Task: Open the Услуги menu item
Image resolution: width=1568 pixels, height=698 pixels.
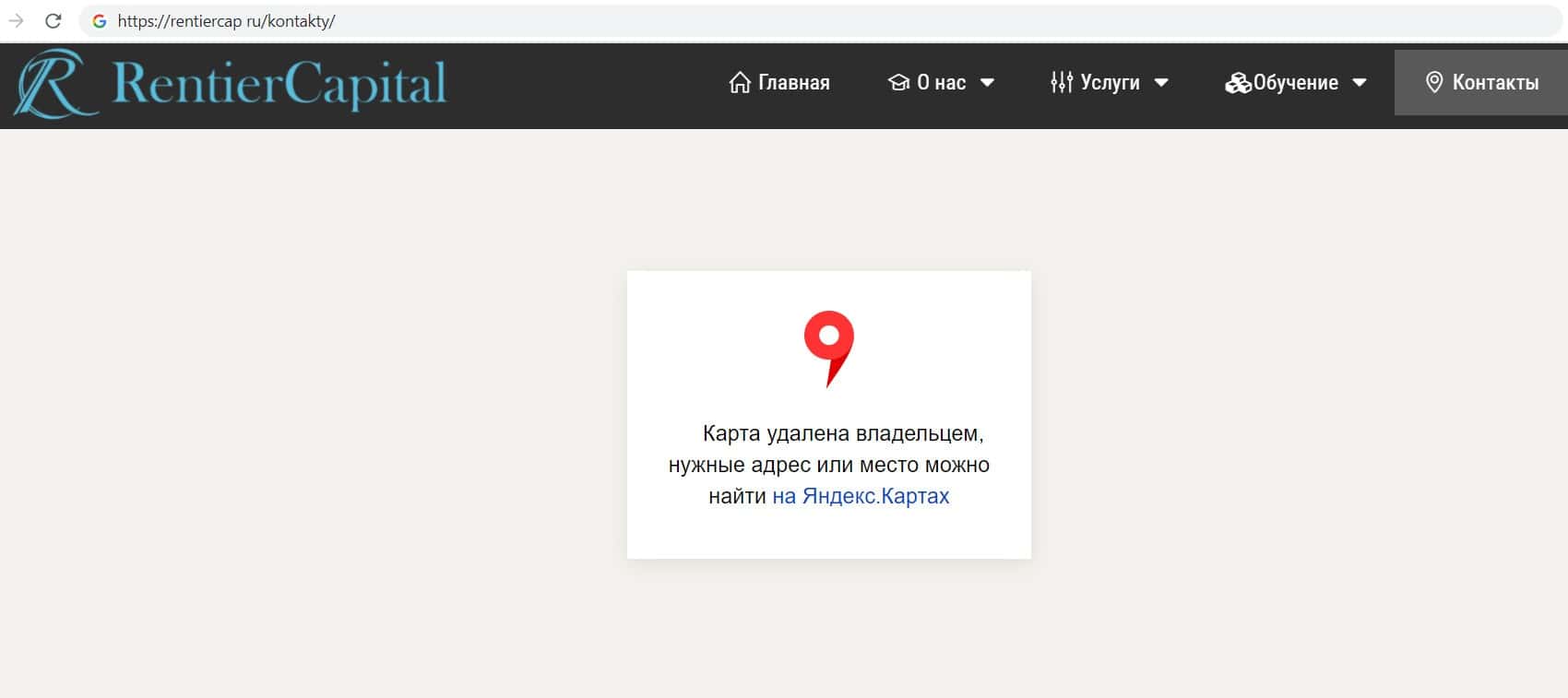Action: 1110,83
